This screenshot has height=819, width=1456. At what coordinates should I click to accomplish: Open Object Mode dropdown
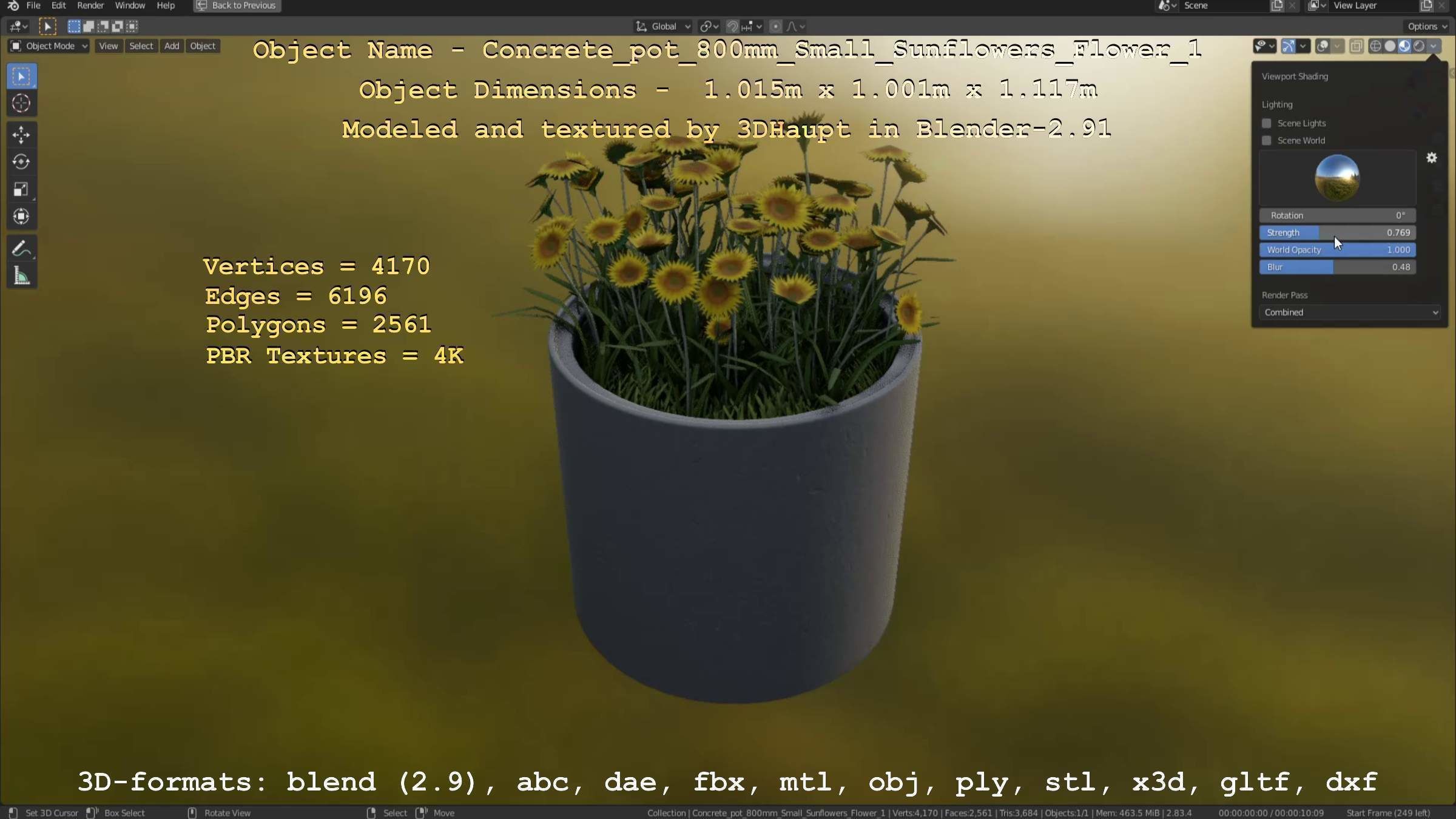49,46
